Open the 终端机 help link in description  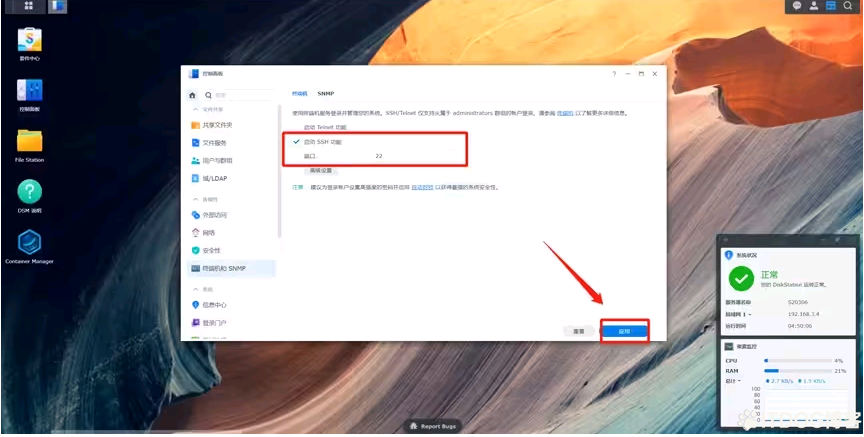(x=565, y=113)
